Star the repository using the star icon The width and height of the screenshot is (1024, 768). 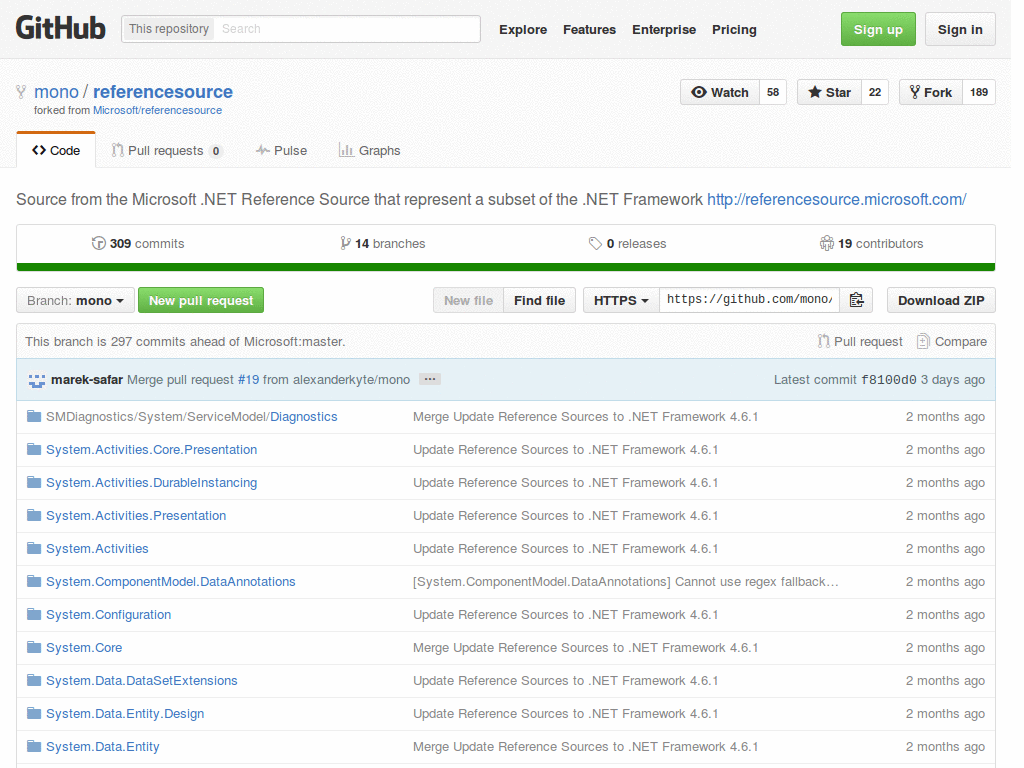(x=815, y=91)
